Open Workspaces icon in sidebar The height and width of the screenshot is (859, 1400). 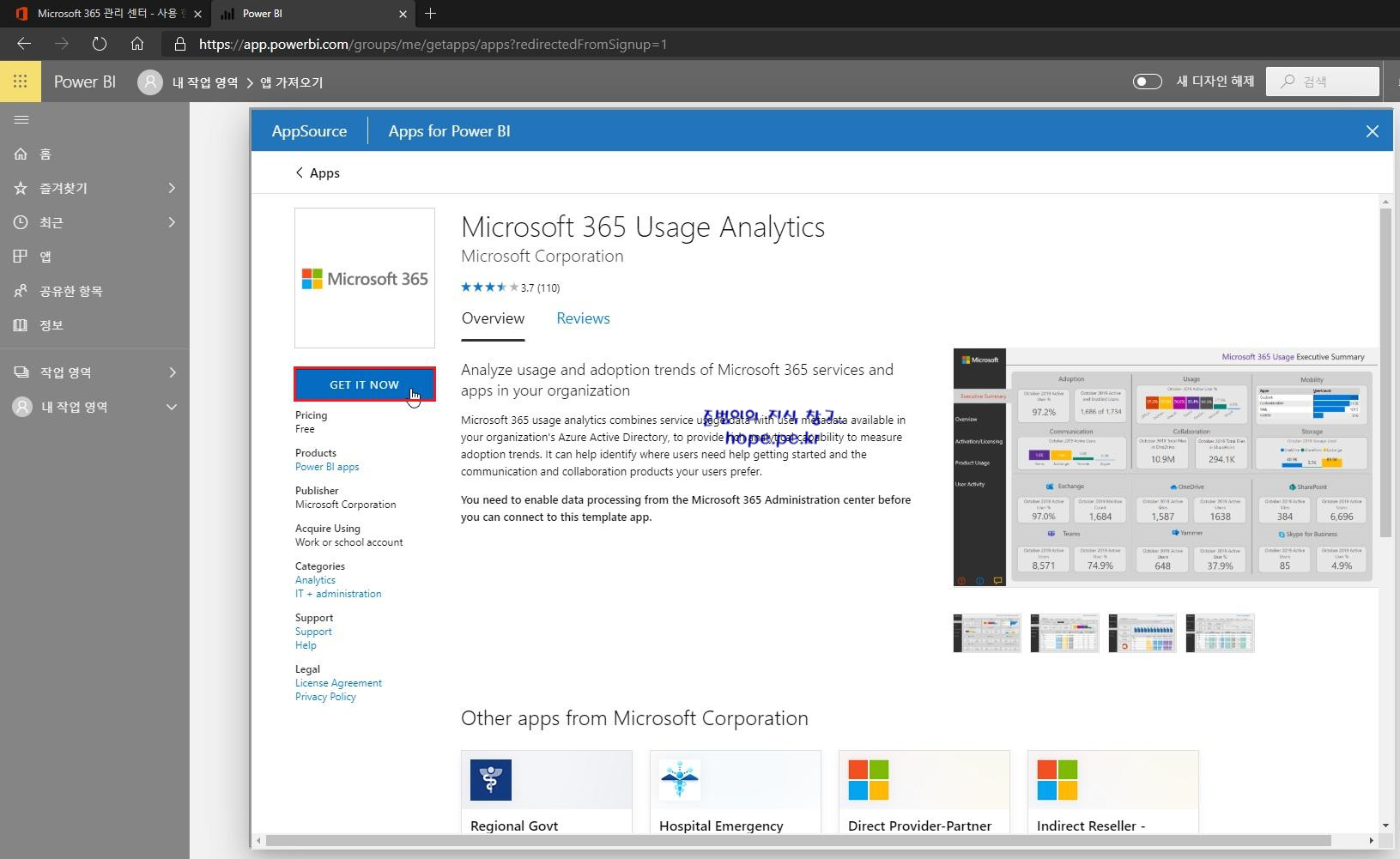click(x=21, y=372)
